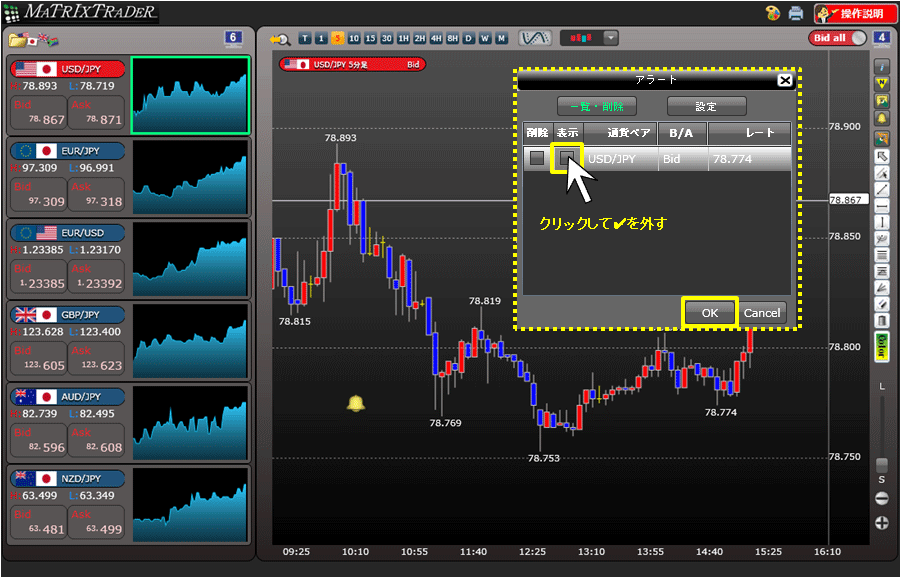The image size is (901, 578).
Task: Select the Fibonacci expansion lines tool
Action: click(x=881, y=271)
